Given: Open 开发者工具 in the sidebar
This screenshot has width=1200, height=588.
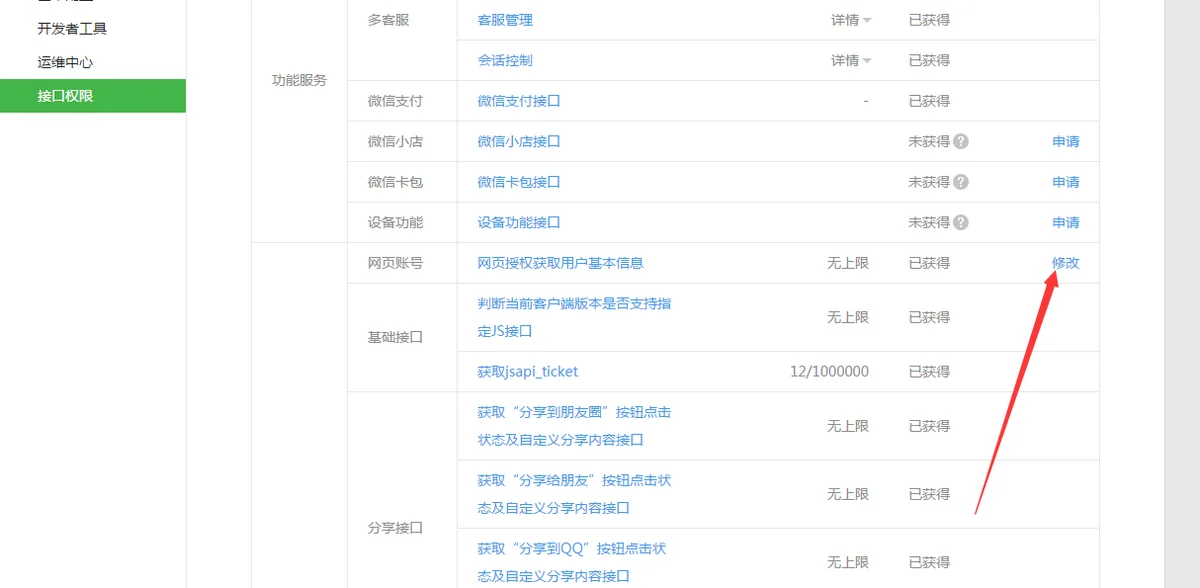Looking at the screenshot, I should tap(72, 28).
